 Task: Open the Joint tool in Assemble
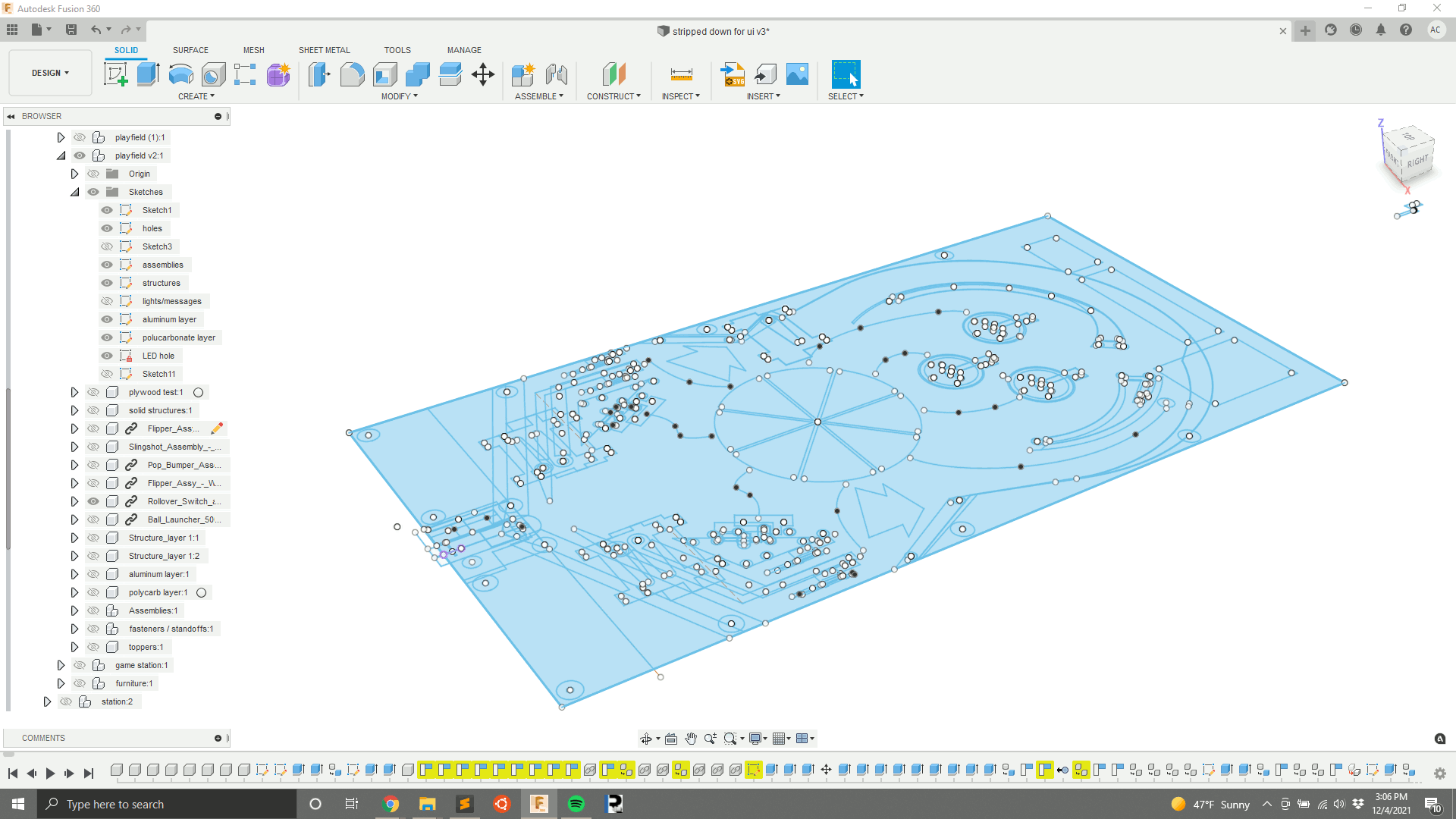(x=557, y=74)
